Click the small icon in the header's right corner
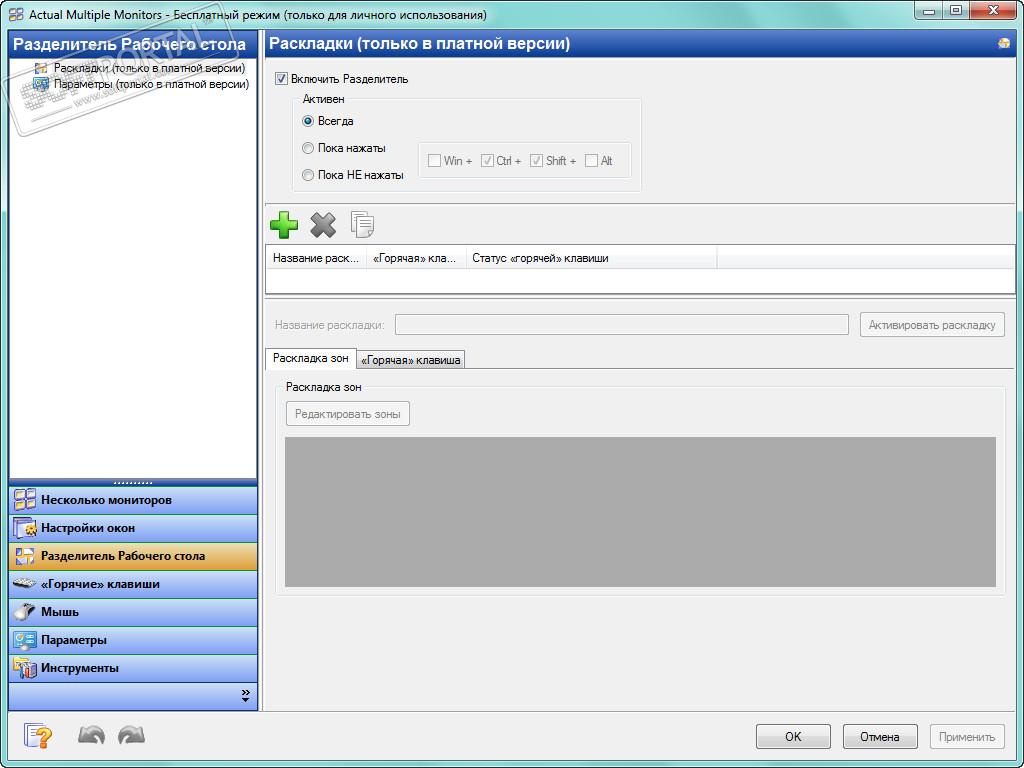The width and height of the screenshot is (1024, 768). click(1004, 44)
